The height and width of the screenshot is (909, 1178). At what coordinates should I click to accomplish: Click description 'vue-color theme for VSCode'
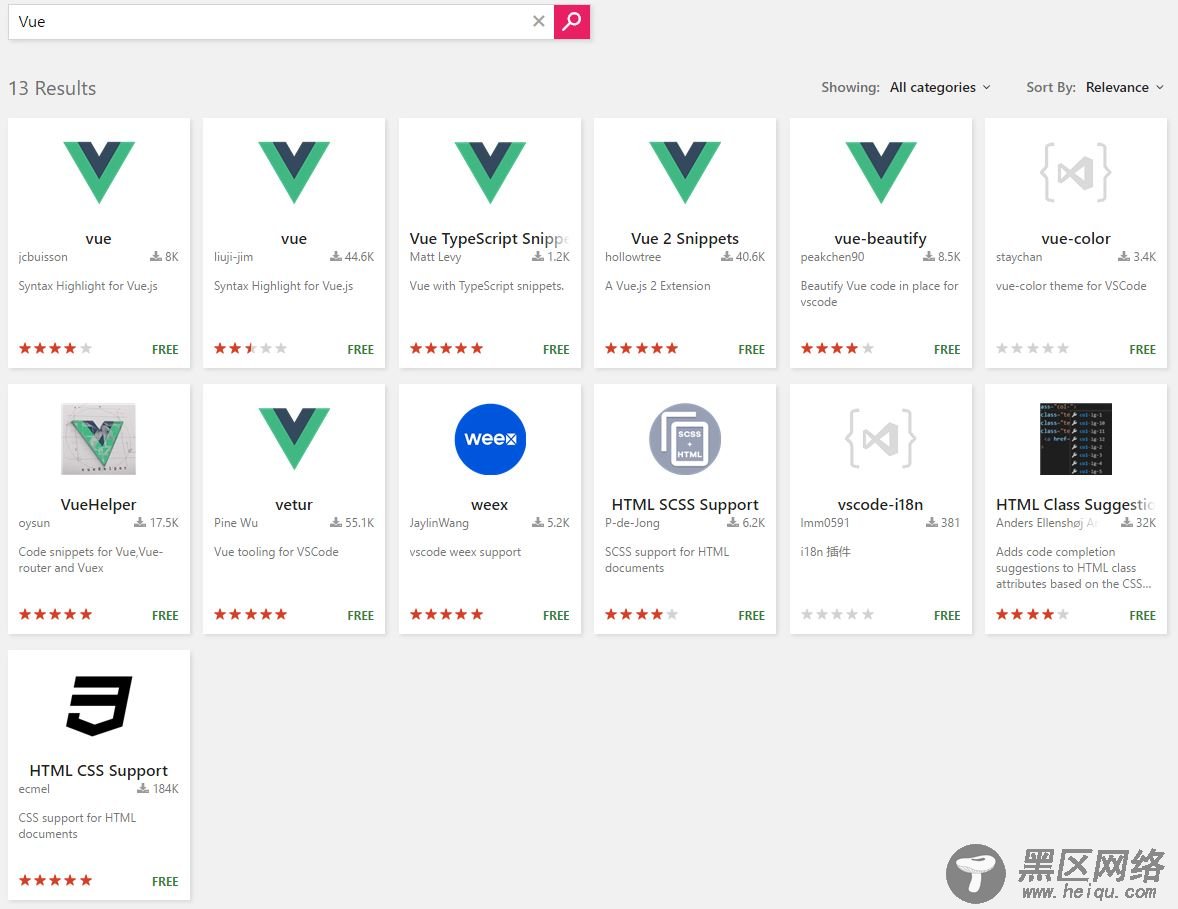(x=1071, y=286)
